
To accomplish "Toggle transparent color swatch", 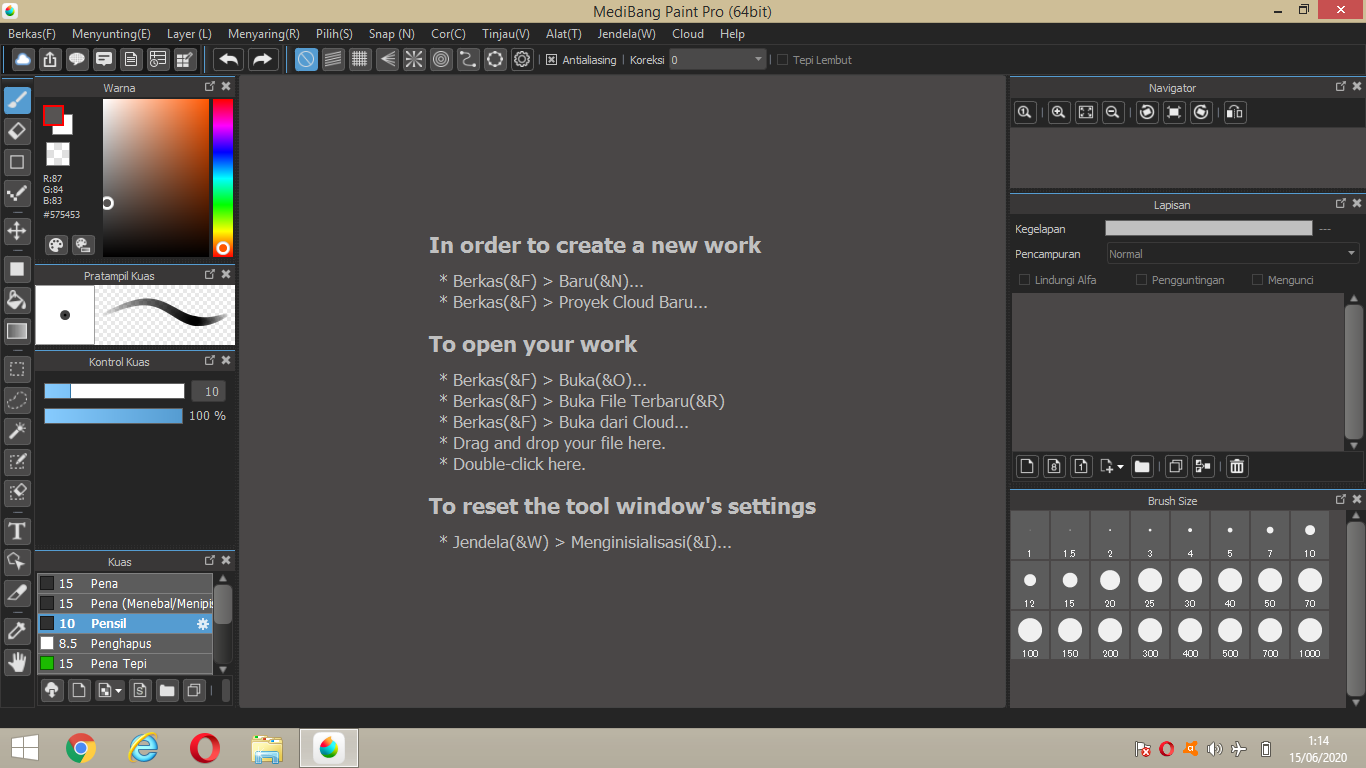I will click(x=58, y=154).
